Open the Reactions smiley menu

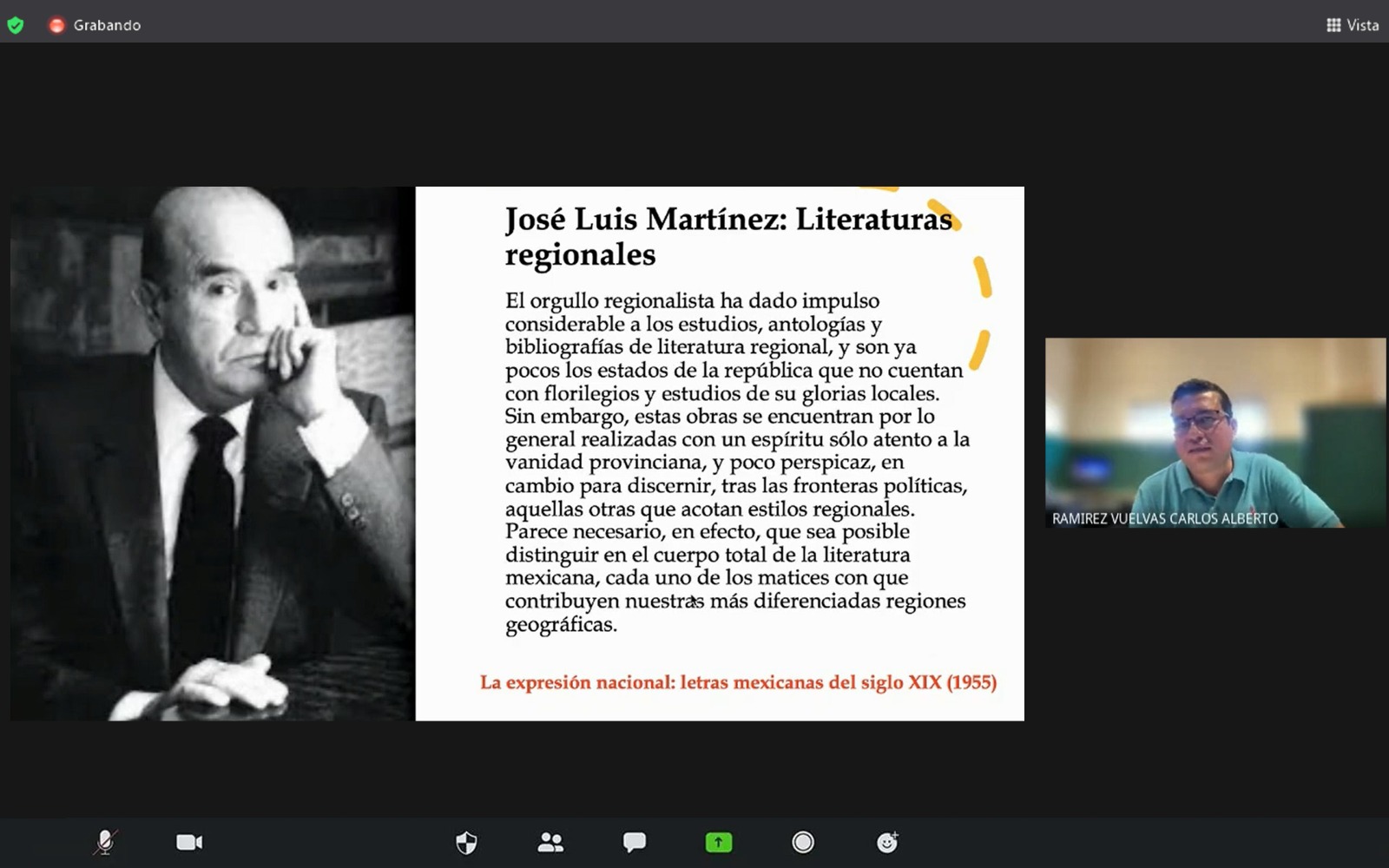(x=887, y=842)
